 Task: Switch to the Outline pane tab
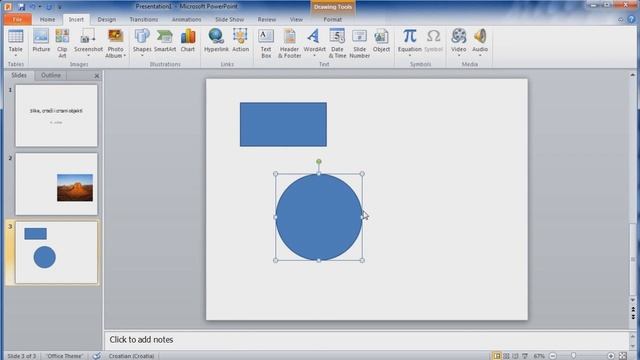(x=51, y=76)
